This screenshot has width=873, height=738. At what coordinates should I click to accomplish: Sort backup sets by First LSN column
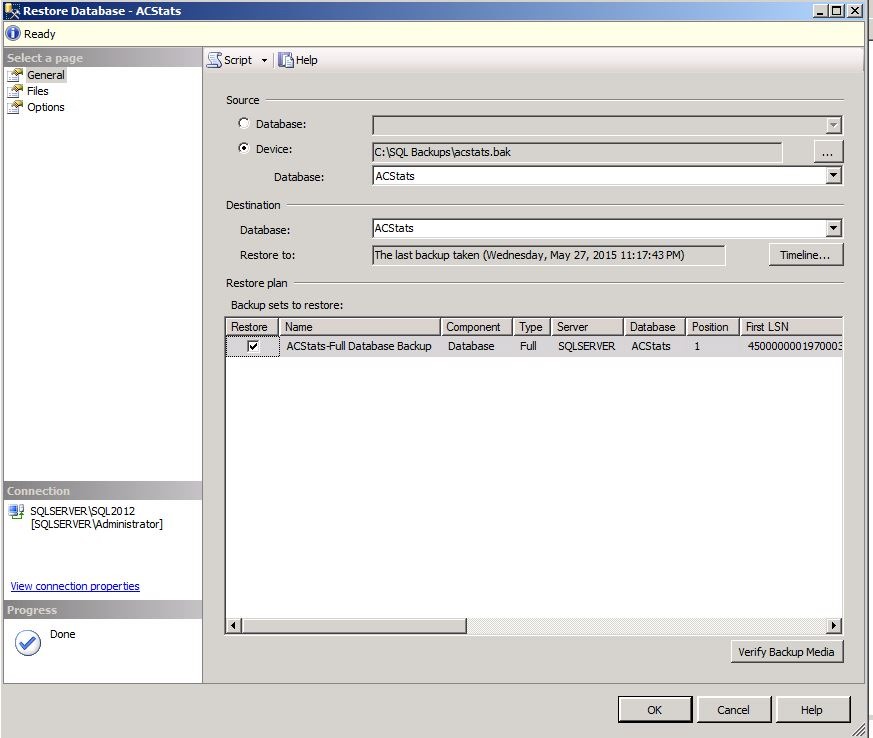tap(790, 327)
